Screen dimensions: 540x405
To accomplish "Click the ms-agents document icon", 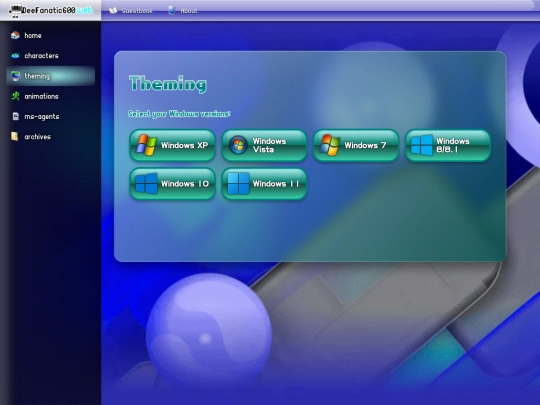I will [15, 116].
